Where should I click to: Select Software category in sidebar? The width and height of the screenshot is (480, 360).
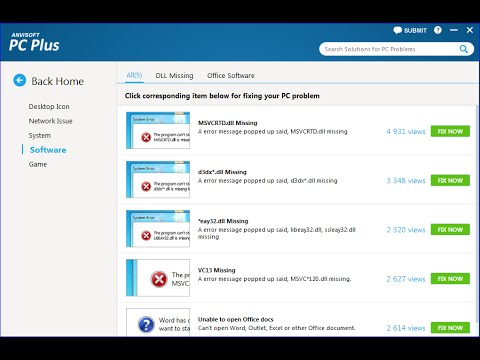pos(48,150)
